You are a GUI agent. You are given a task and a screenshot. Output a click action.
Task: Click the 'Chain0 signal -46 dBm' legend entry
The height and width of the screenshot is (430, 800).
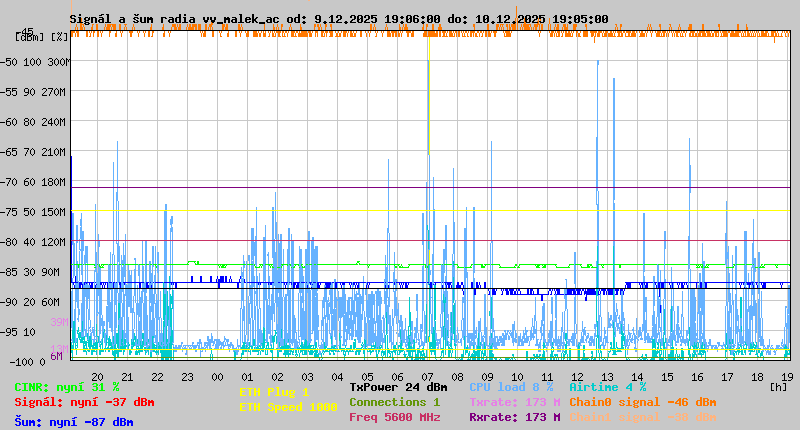pos(643,402)
